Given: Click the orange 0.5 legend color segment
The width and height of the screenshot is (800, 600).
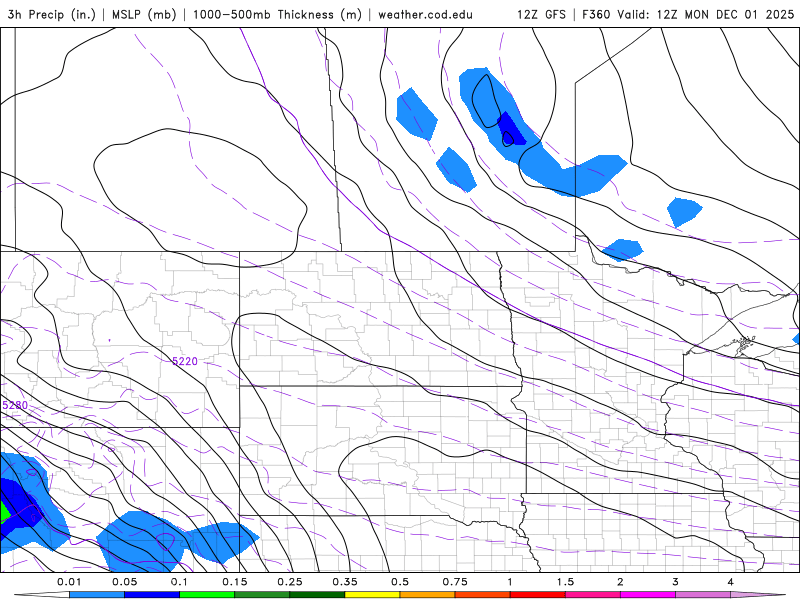Looking at the screenshot, I should pyautogui.click(x=428, y=595).
